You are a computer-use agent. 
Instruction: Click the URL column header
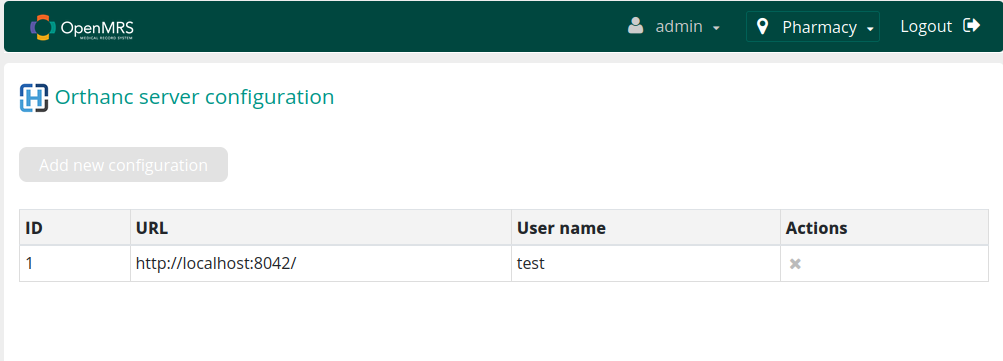pyautogui.click(x=321, y=228)
